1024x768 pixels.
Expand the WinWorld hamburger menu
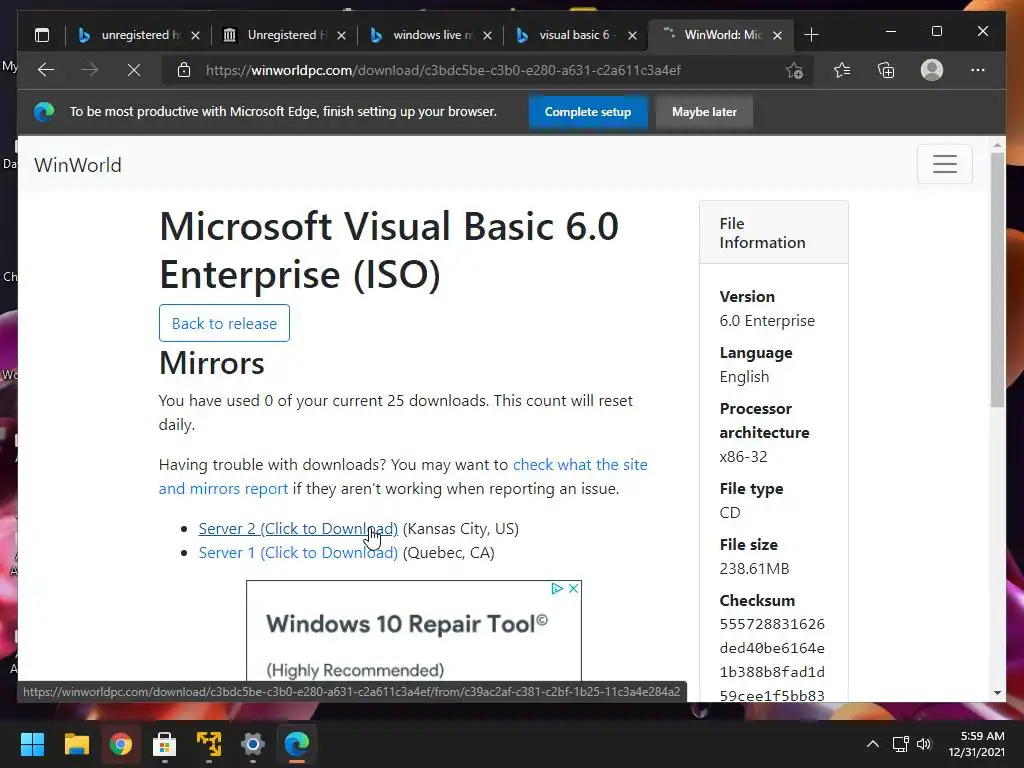click(x=944, y=163)
